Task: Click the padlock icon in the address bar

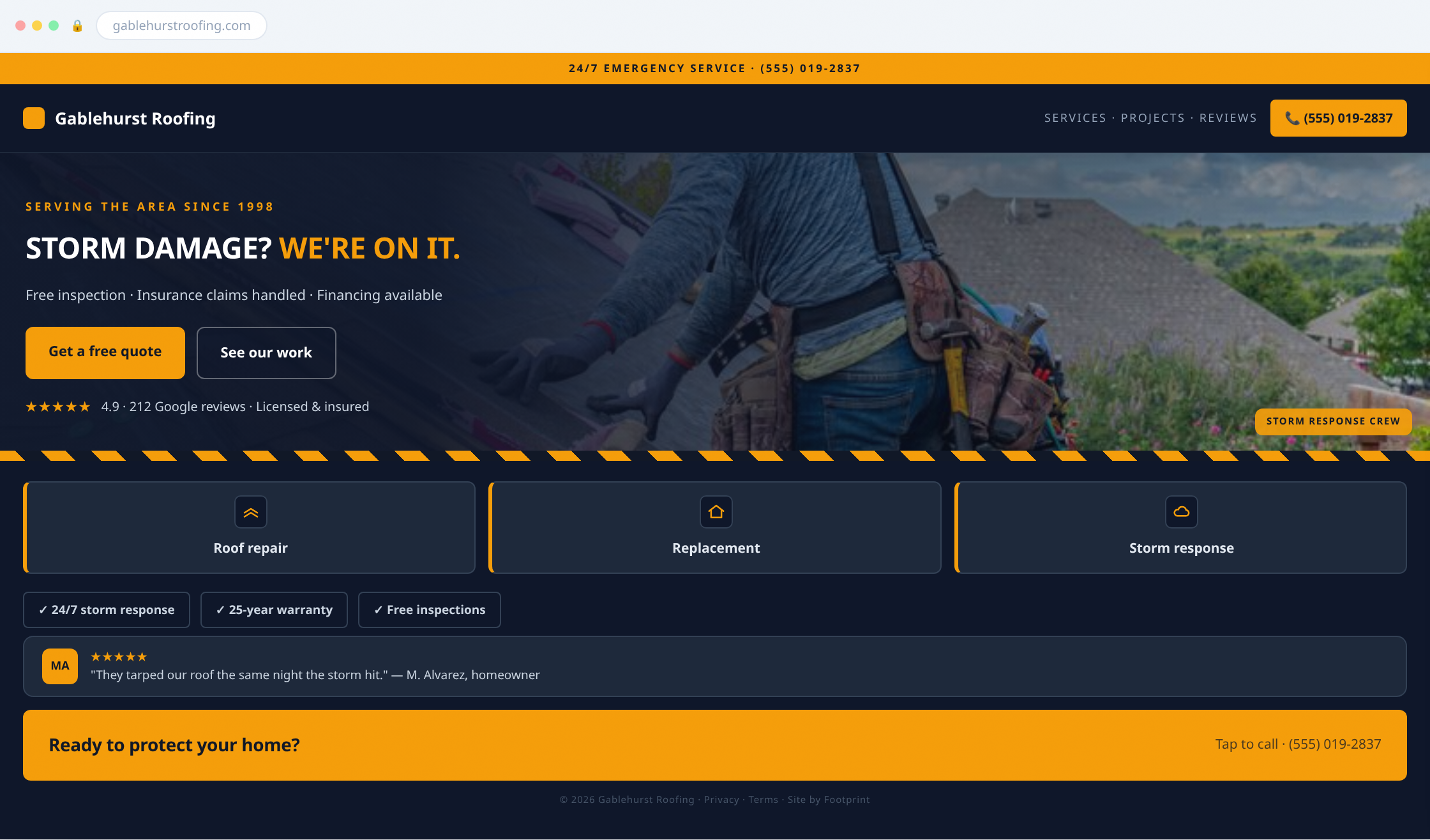Action: (x=77, y=26)
